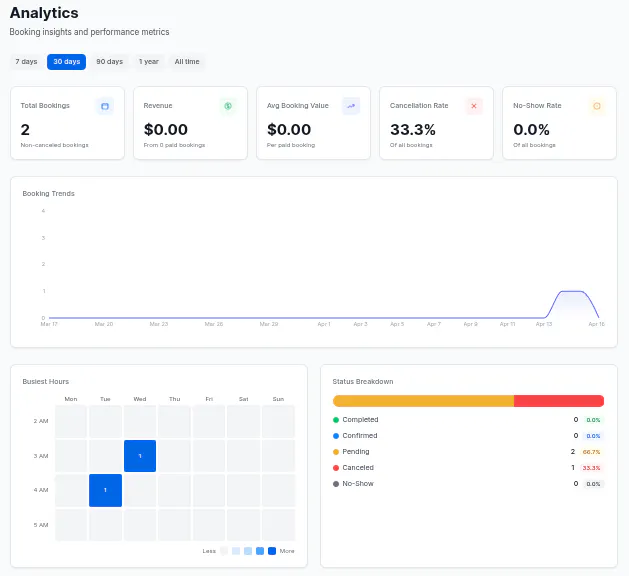The image size is (629, 576).
Task: Click the calendar icon in Total Bookings card
Action: pos(105,106)
